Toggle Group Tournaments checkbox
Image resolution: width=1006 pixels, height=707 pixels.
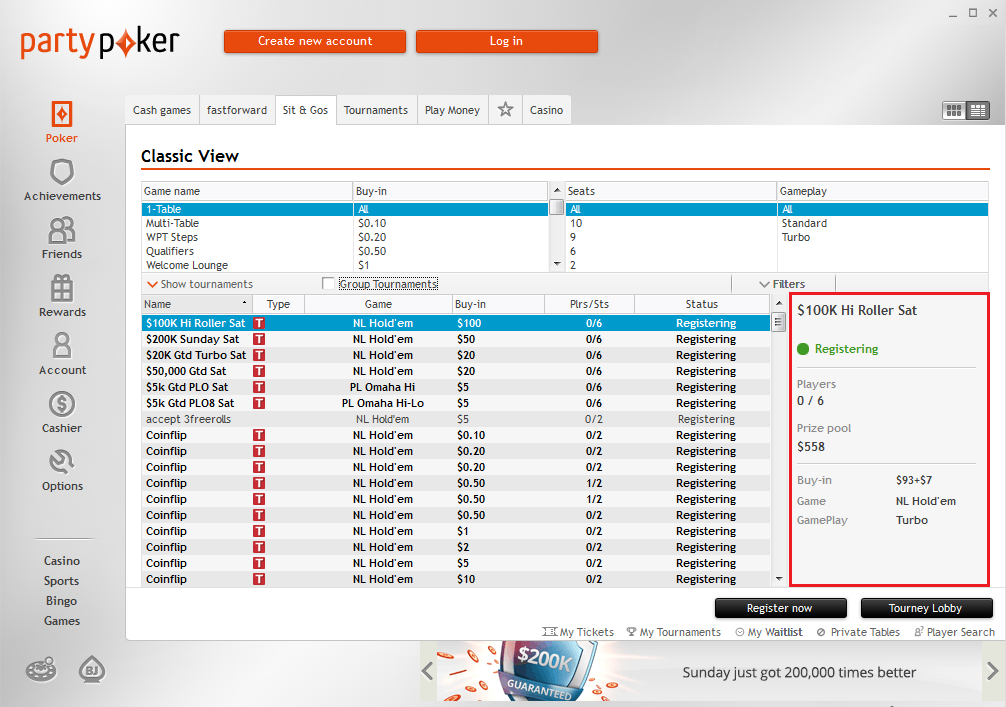click(x=328, y=284)
